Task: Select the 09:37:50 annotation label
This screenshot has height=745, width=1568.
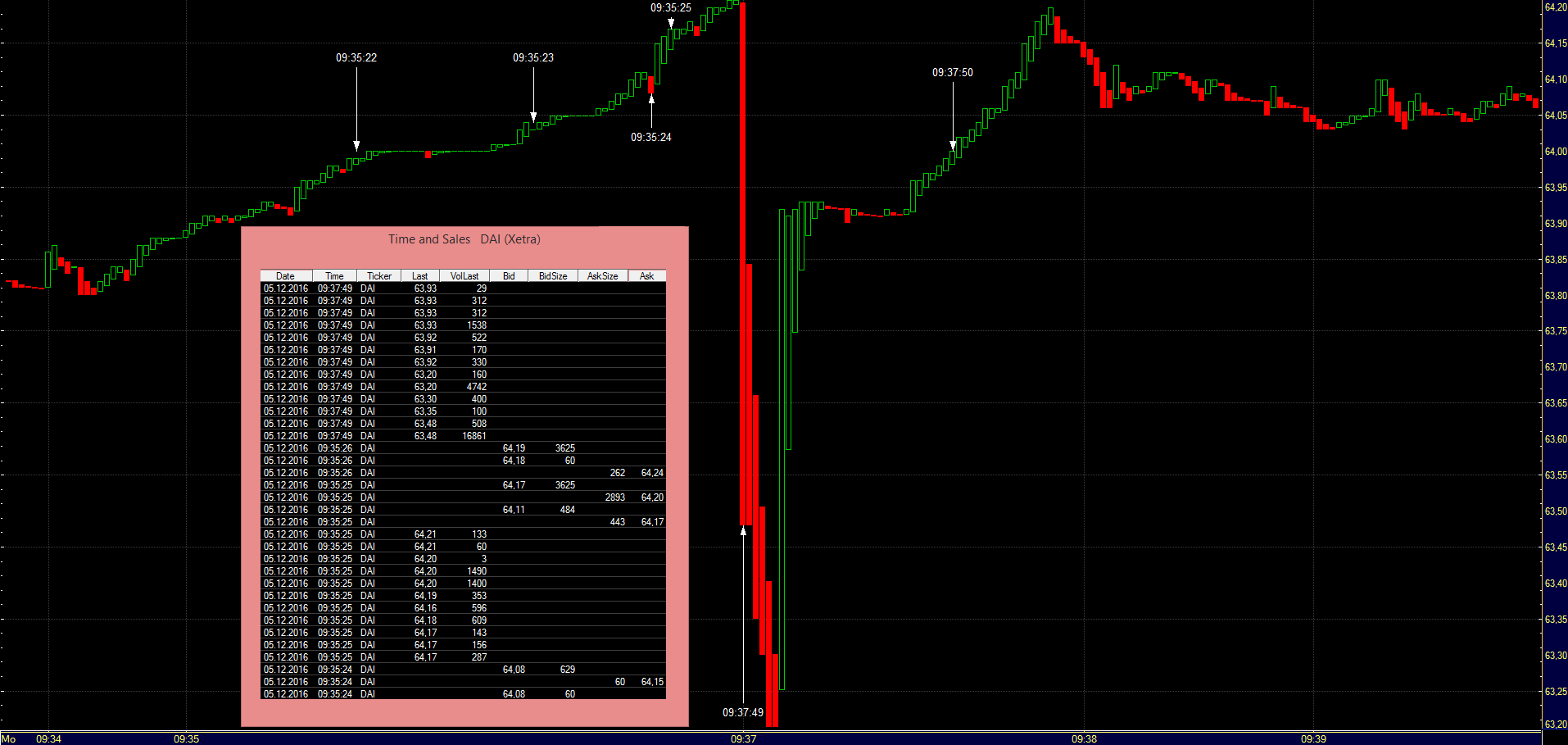Action: [952, 73]
